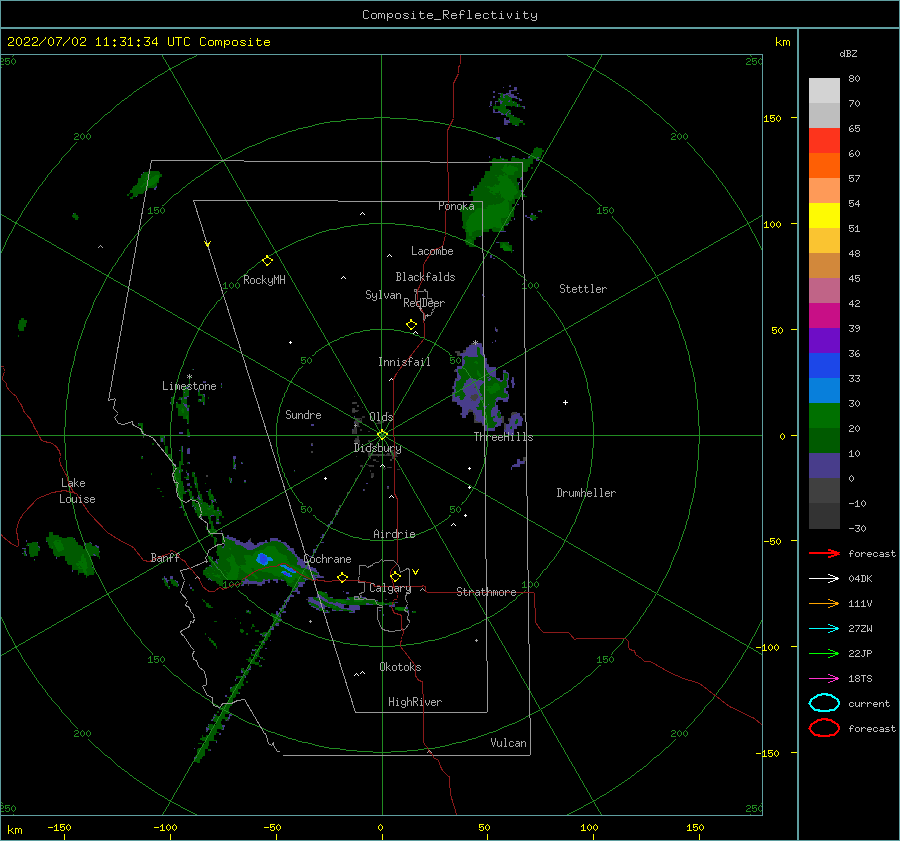Click the Lacombe city label

(x=432, y=251)
